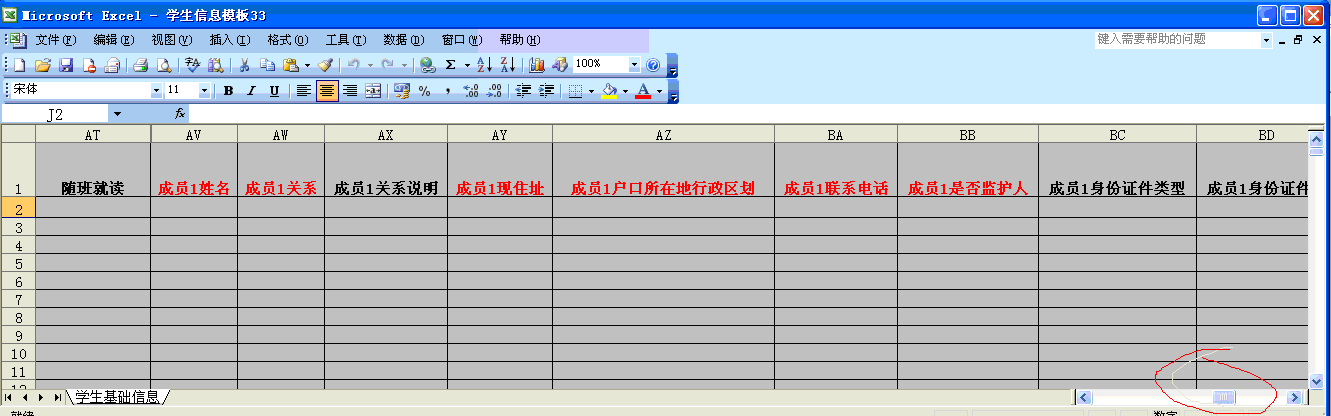1331x416 pixels.
Task: Expand the font size dropdown
Action: point(204,90)
